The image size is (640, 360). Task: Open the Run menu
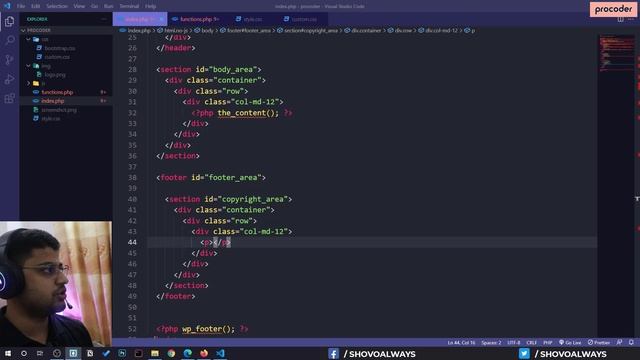pos(108,6)
